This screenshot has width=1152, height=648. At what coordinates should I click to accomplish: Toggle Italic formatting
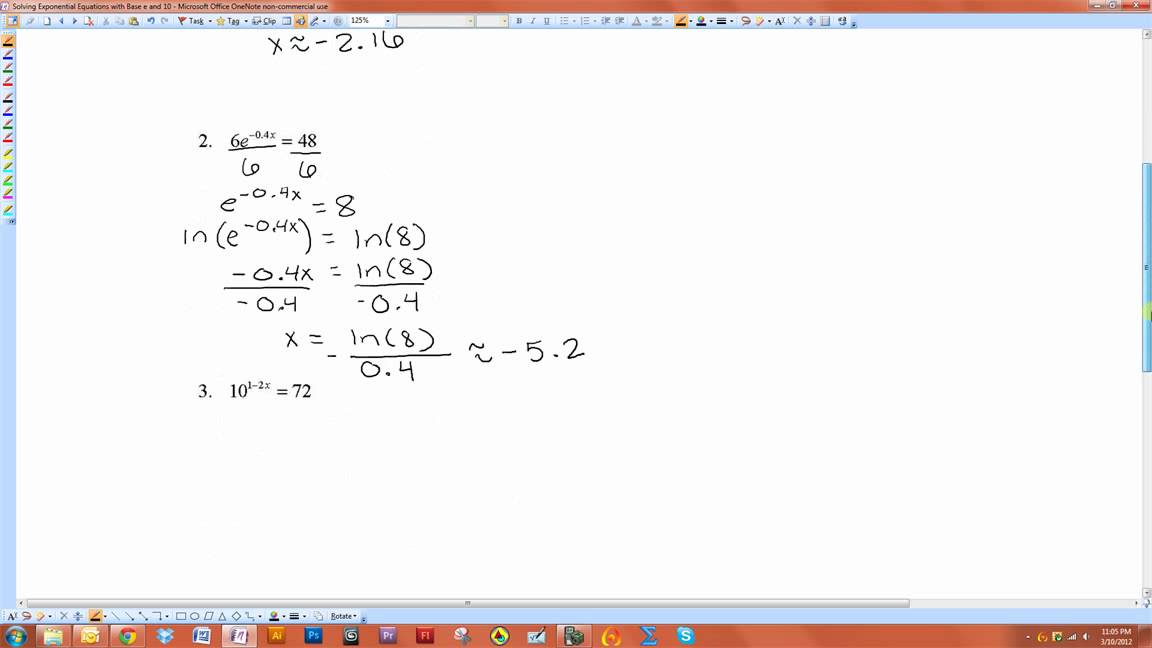tap(532, 21)
